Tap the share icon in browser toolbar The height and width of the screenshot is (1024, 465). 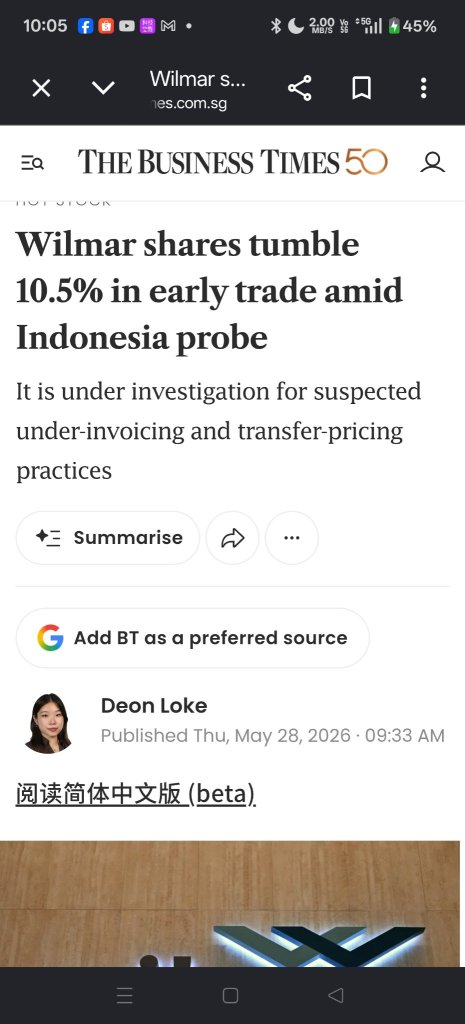(x=300, y=88)
